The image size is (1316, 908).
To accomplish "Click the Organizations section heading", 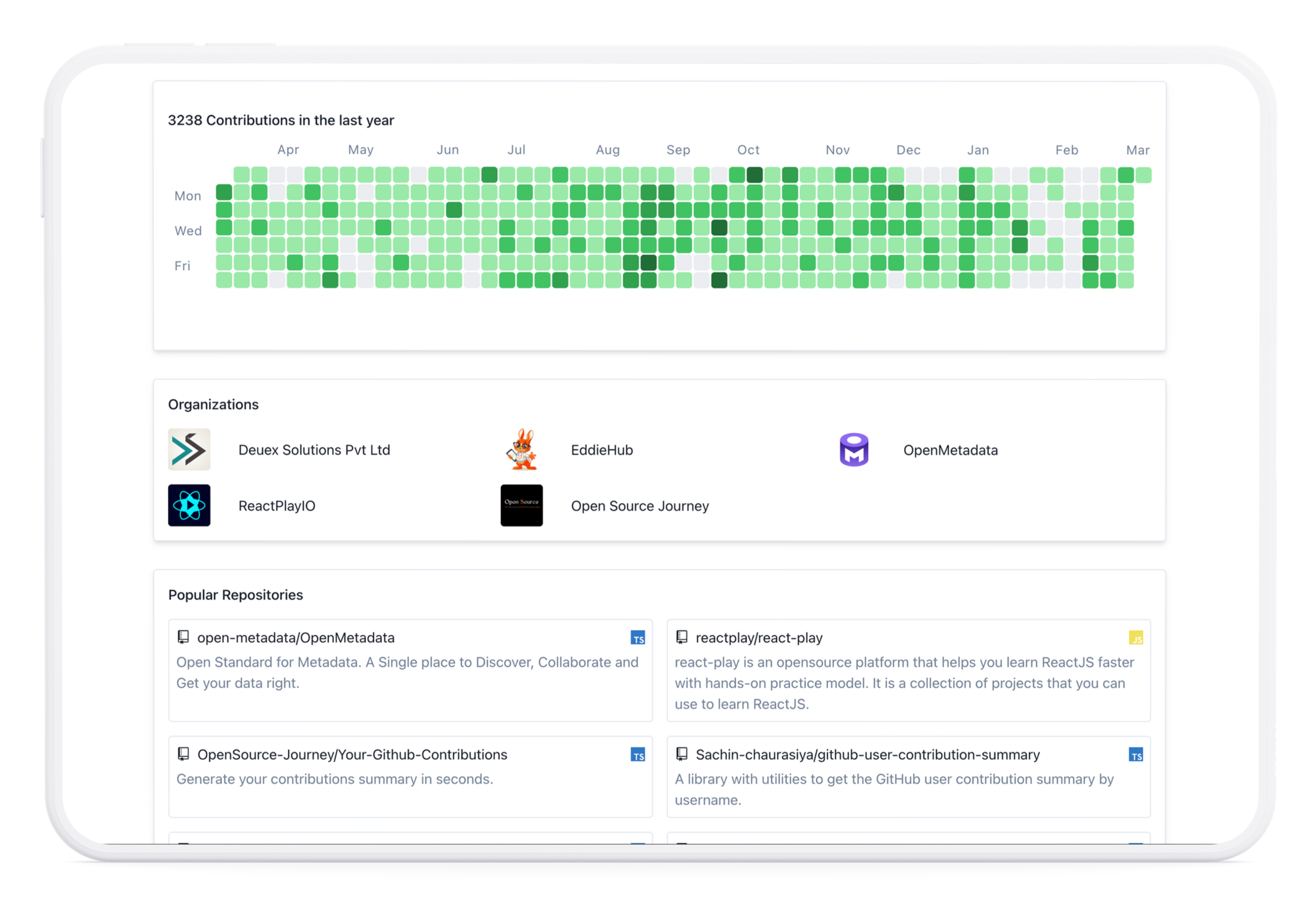I will pyautogui.click(x=214, y=404).
